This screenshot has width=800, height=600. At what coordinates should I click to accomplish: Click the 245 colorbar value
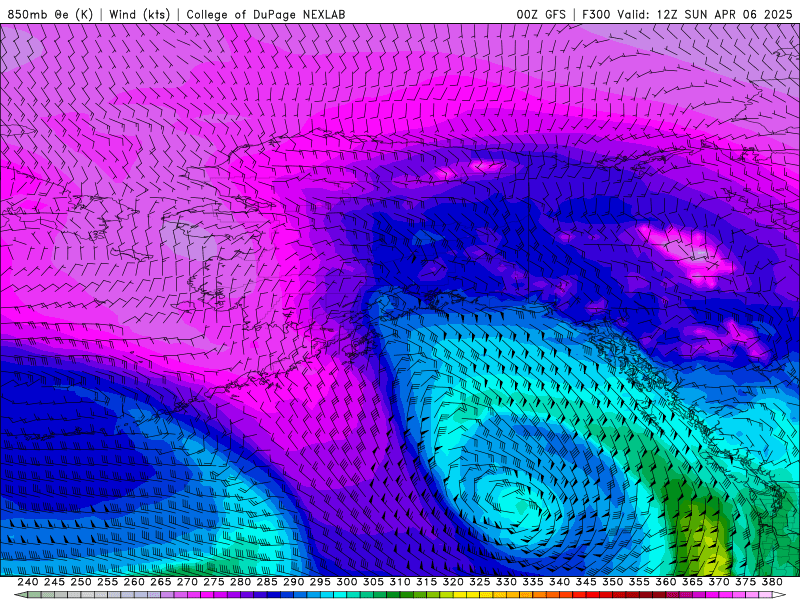point(54,582)
